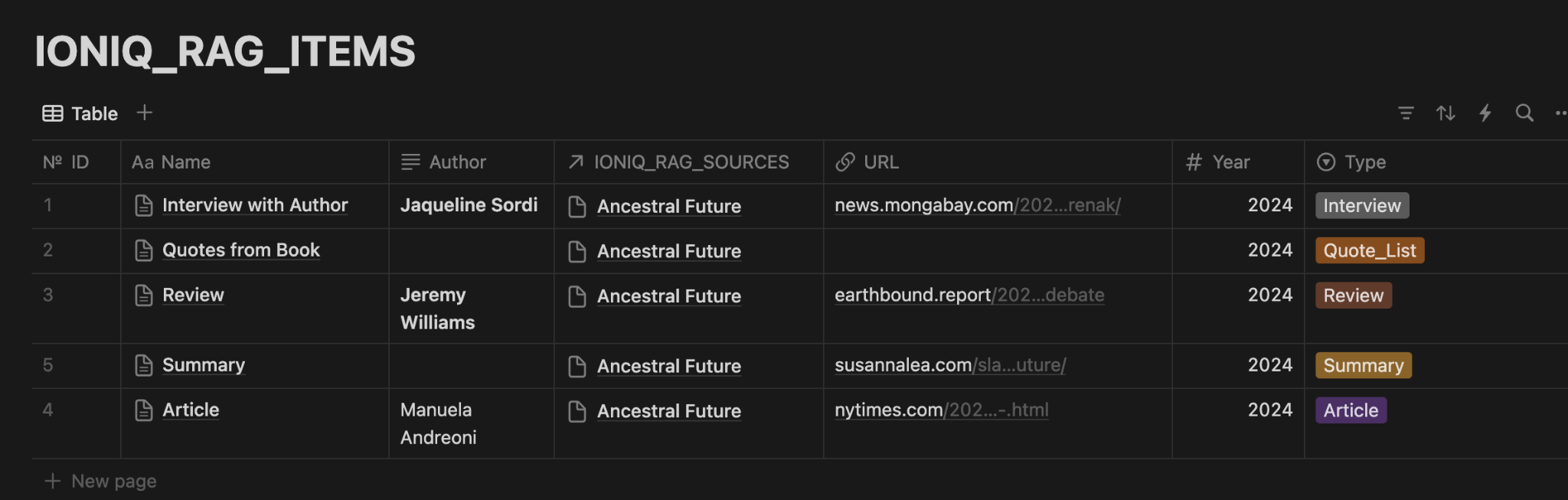This screenshot has height=500, width=1568.
Task: Select the purple Article type tag
Action: pos(1351,410)
